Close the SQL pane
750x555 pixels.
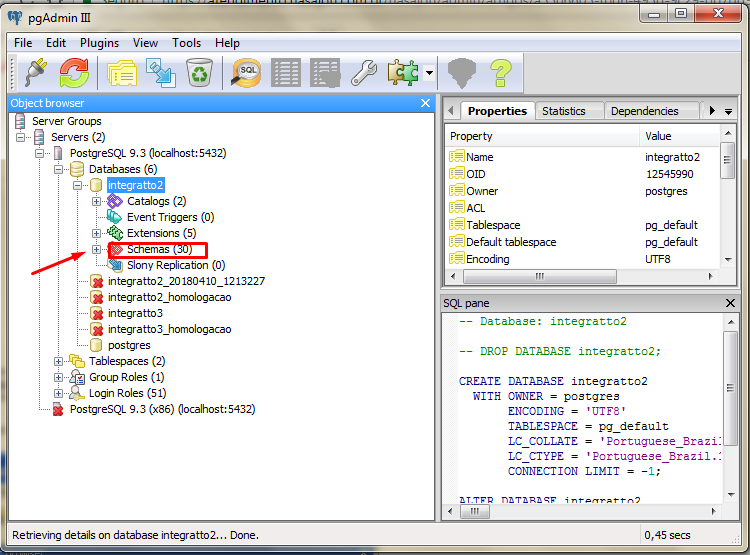pyautogui.click(x=729, y=303)
